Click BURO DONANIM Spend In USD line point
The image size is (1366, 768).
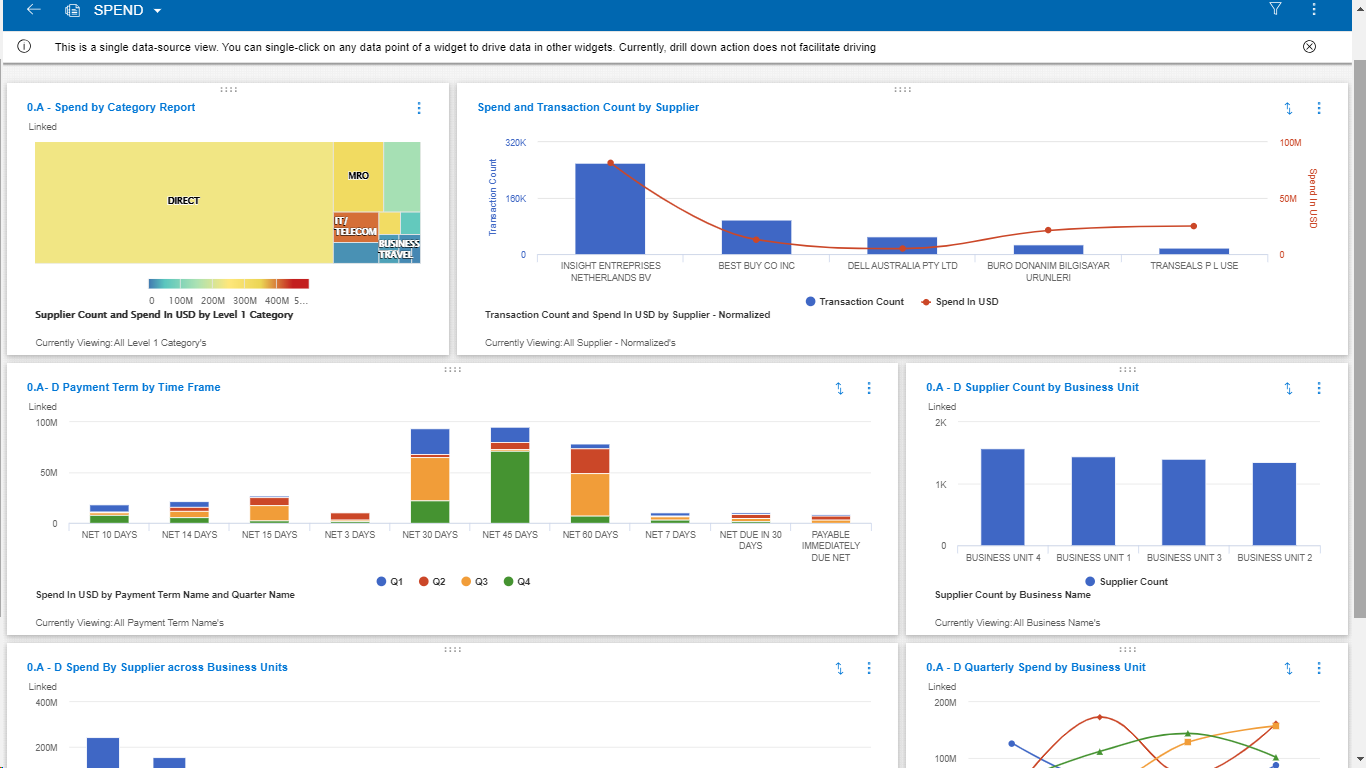point(1048,231)
